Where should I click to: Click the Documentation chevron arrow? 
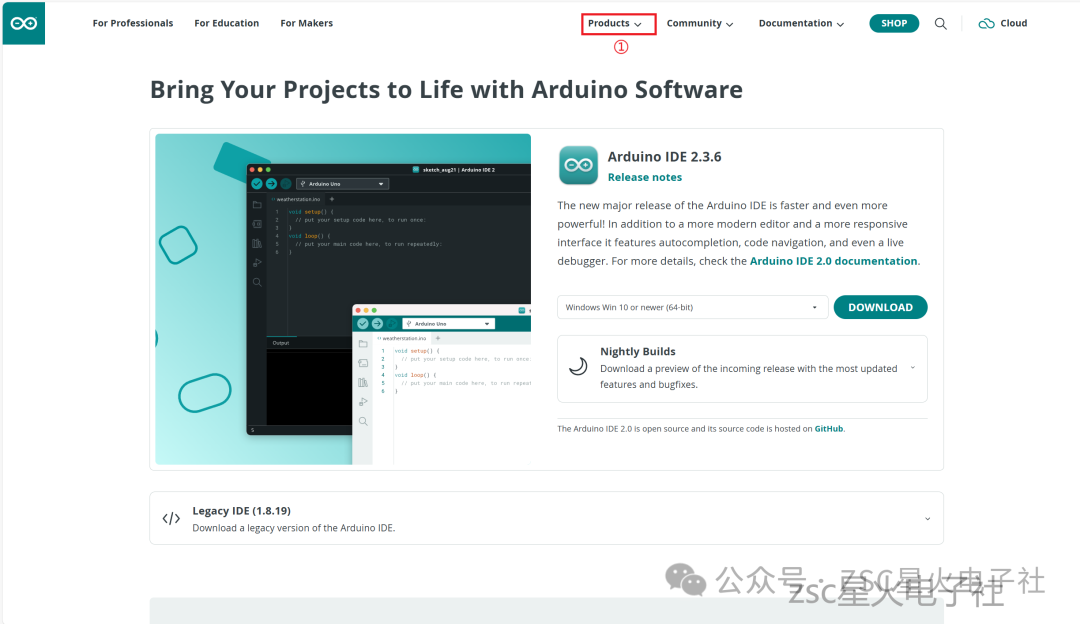(x=840, y=24)
